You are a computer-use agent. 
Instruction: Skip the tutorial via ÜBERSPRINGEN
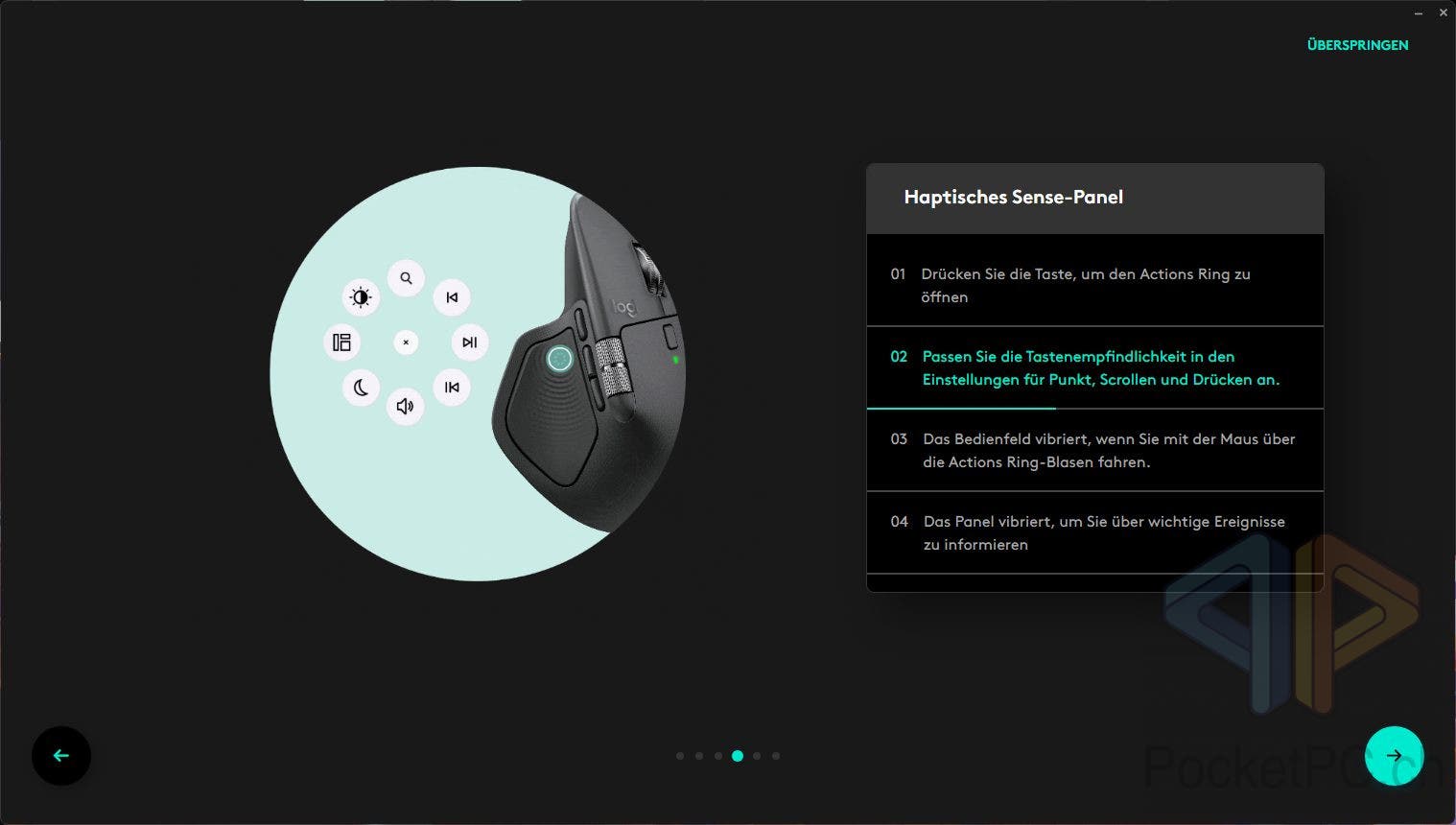pos(1357,45)
